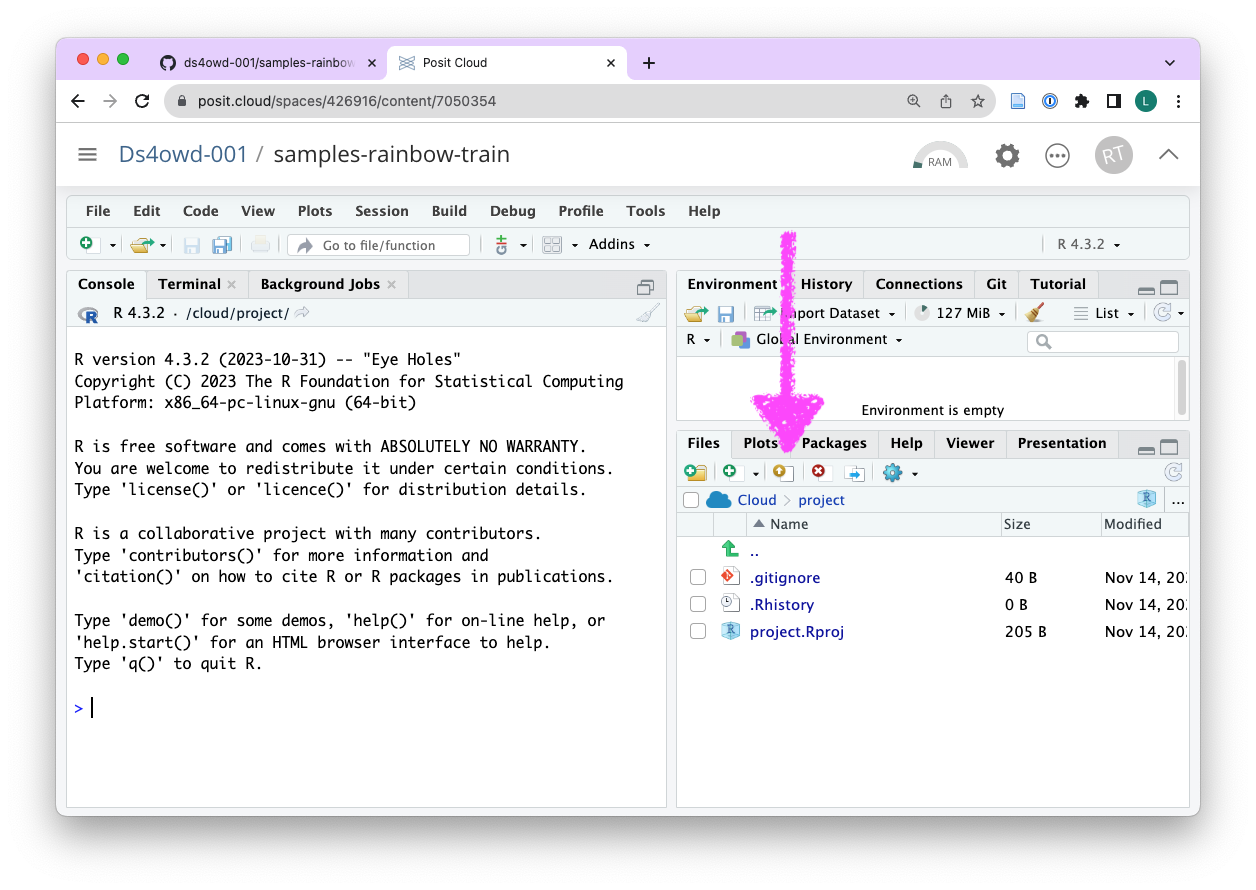Click the red Delete files icon
This screenshot has height=890, width=1256.
[x=820, y=472]
